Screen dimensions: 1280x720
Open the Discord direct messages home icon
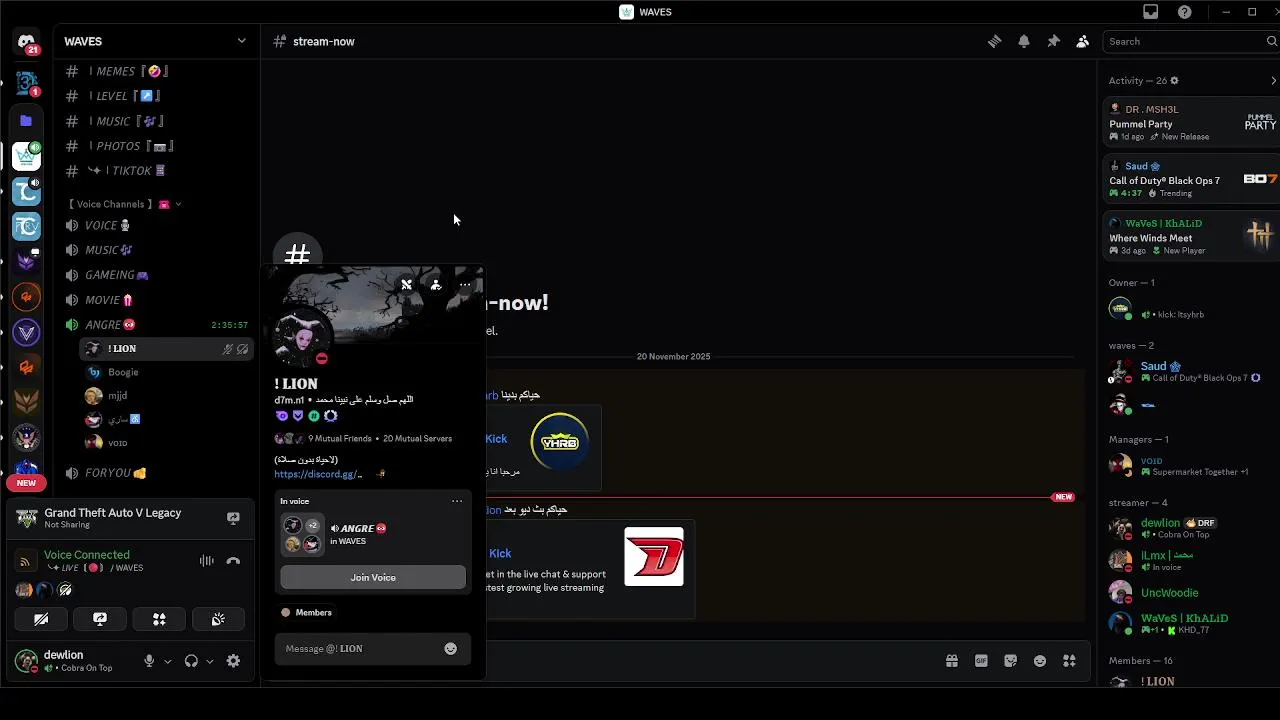[x=27, y=42]
